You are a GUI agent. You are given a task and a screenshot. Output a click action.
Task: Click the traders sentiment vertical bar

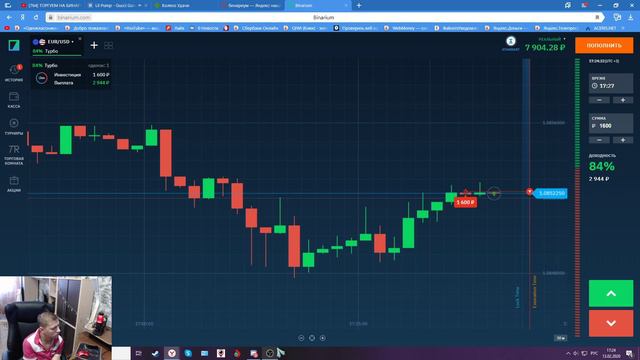577,198
